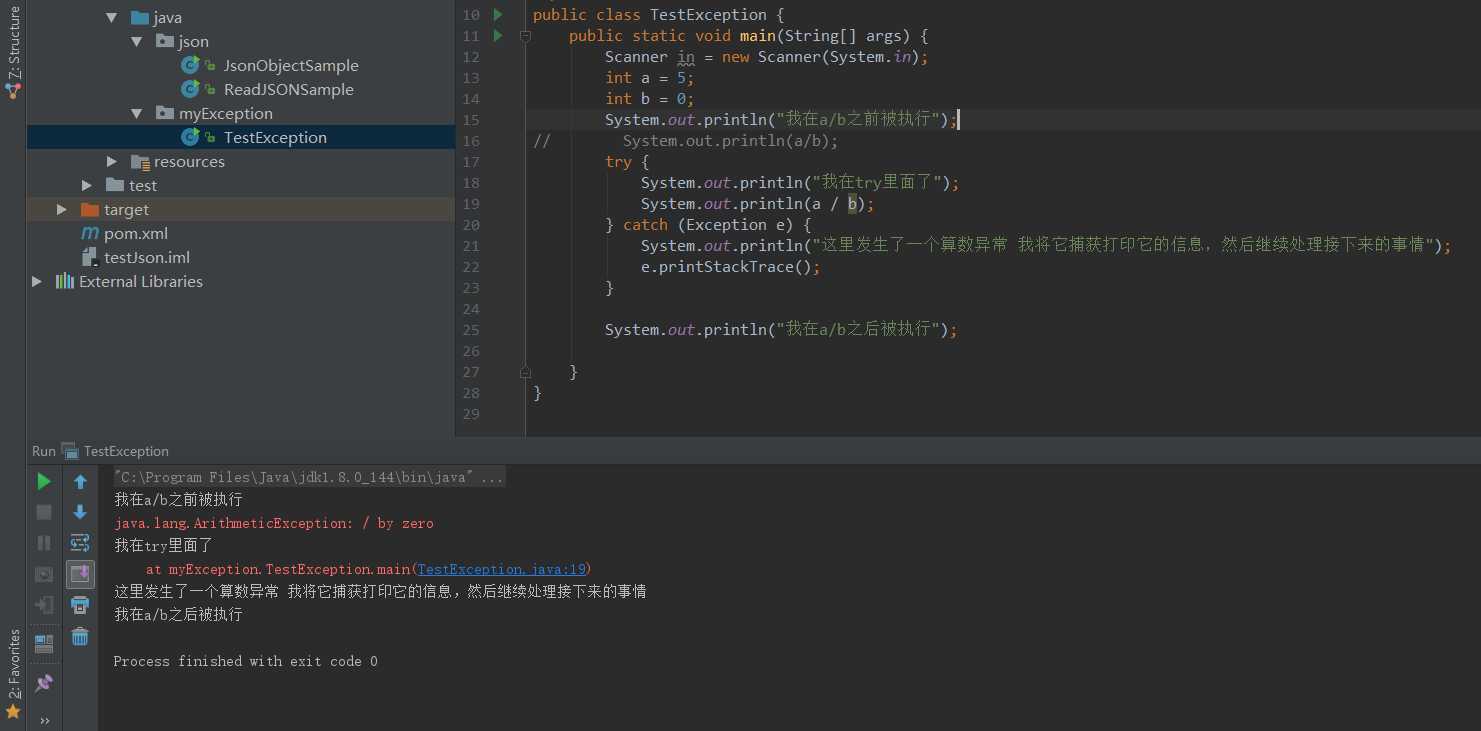Expand more Run toolbar actions chevron
1481x731 pixels.
click(44, 720)
